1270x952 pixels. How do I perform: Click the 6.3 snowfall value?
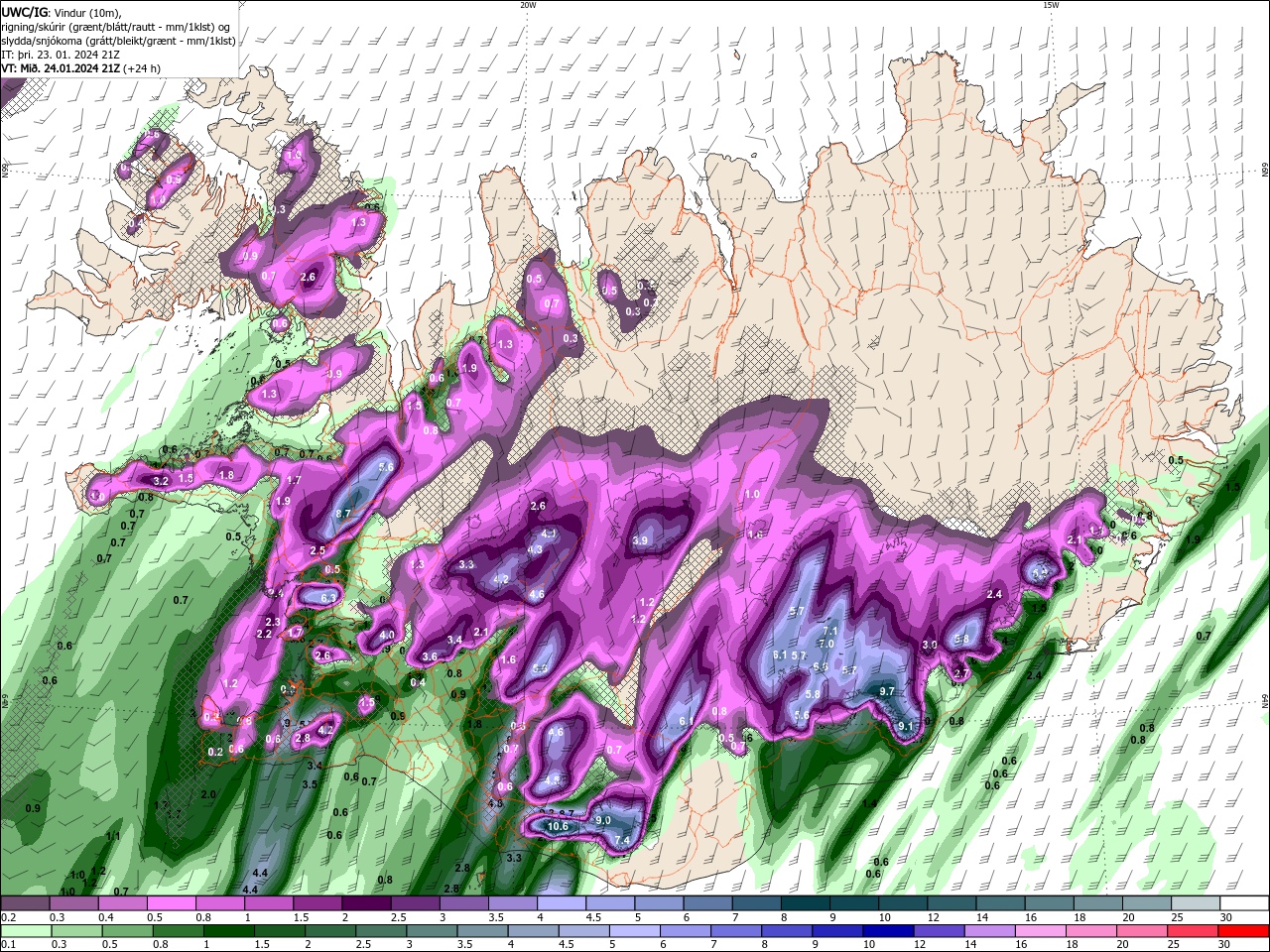coord(330,598)
